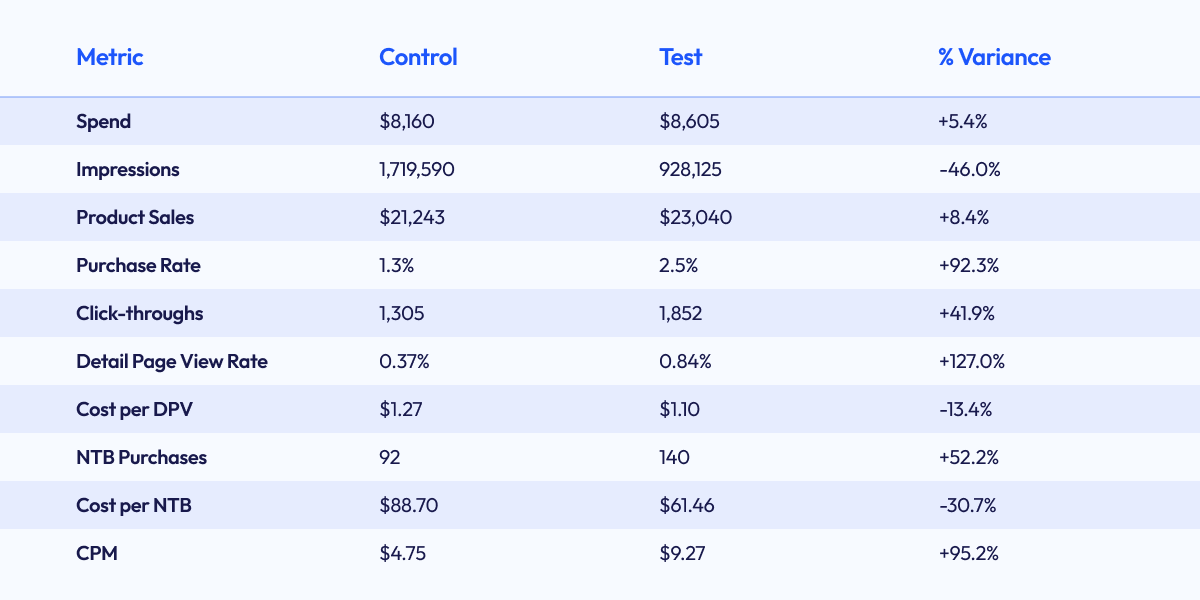Click the CPM row label
The width and height of the screenshot is (1200, 600).
(97, 553)
